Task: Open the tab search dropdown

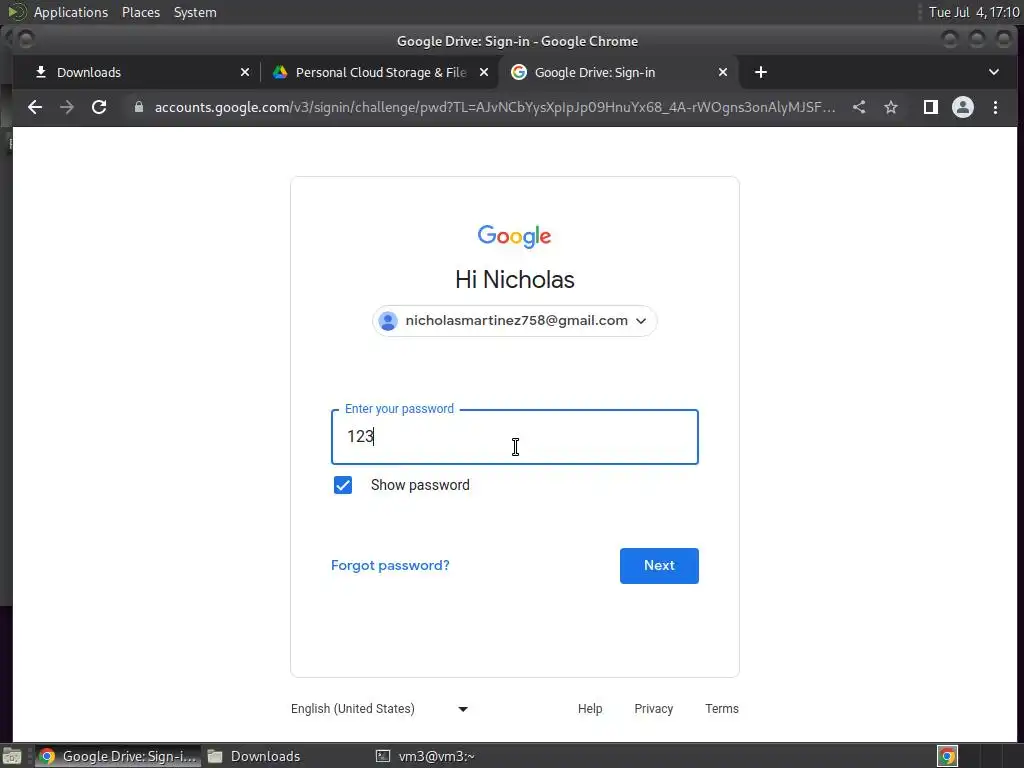Action: point(993,72)
